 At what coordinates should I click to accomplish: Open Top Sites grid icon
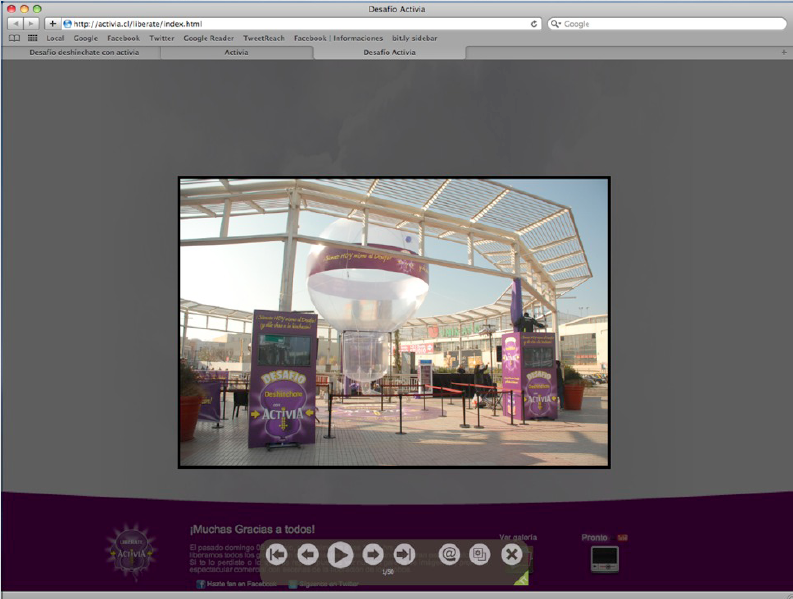[32, 38]
